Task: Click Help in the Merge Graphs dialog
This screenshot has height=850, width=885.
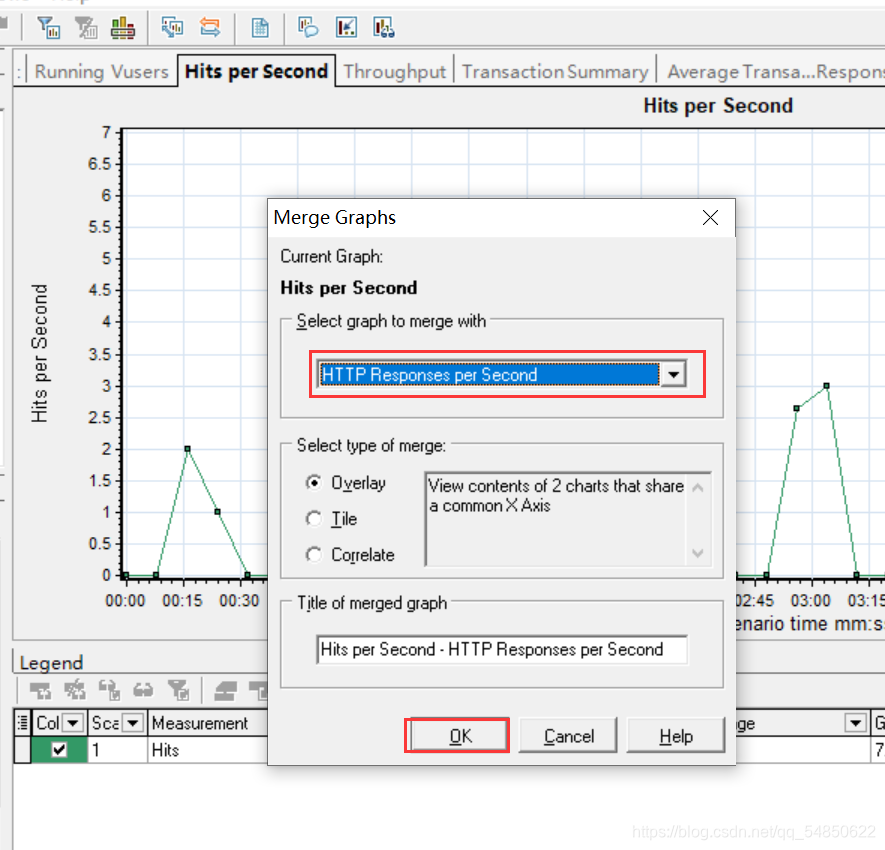Action: 676,735
